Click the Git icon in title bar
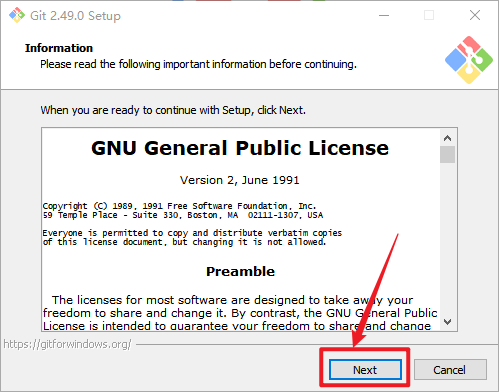This screenshot has width=499, height=392. (17, 15)
